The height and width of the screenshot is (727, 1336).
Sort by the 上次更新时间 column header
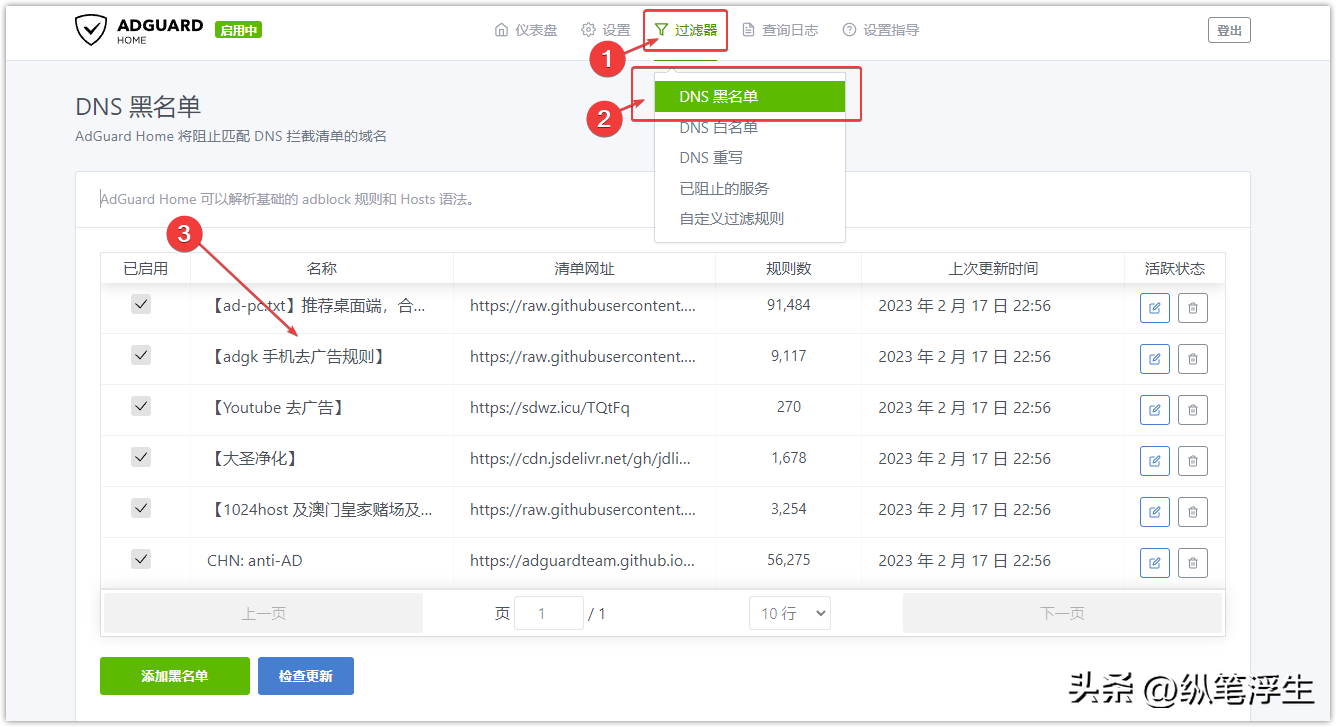(x=993, y=268)
